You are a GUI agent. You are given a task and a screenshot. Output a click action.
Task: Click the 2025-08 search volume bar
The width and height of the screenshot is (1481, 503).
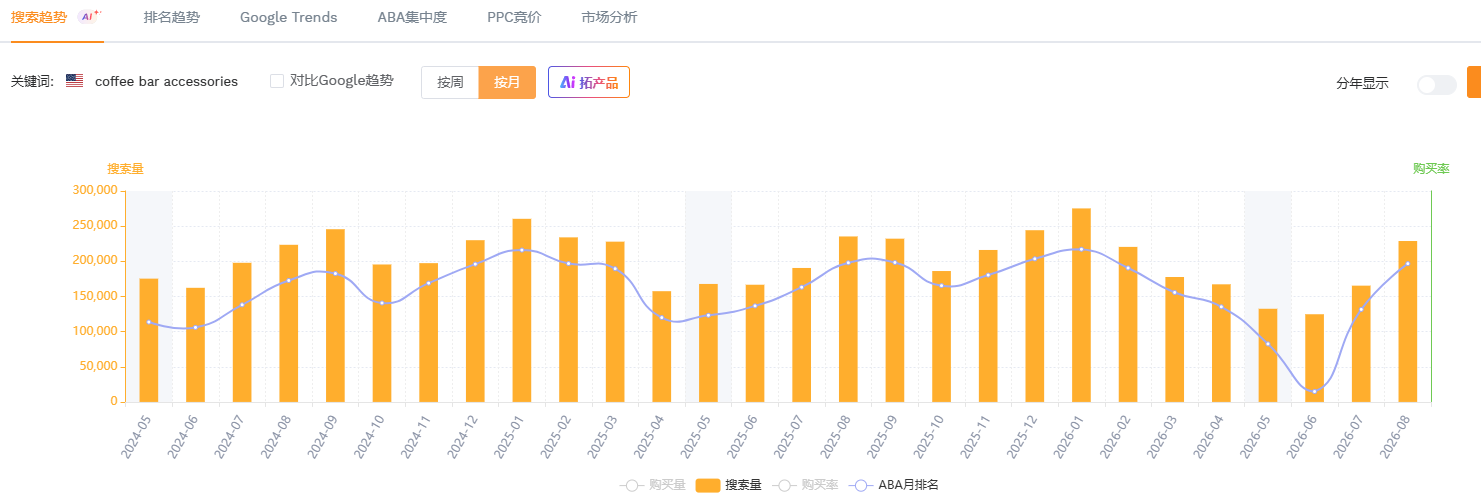tap(848, 319)
